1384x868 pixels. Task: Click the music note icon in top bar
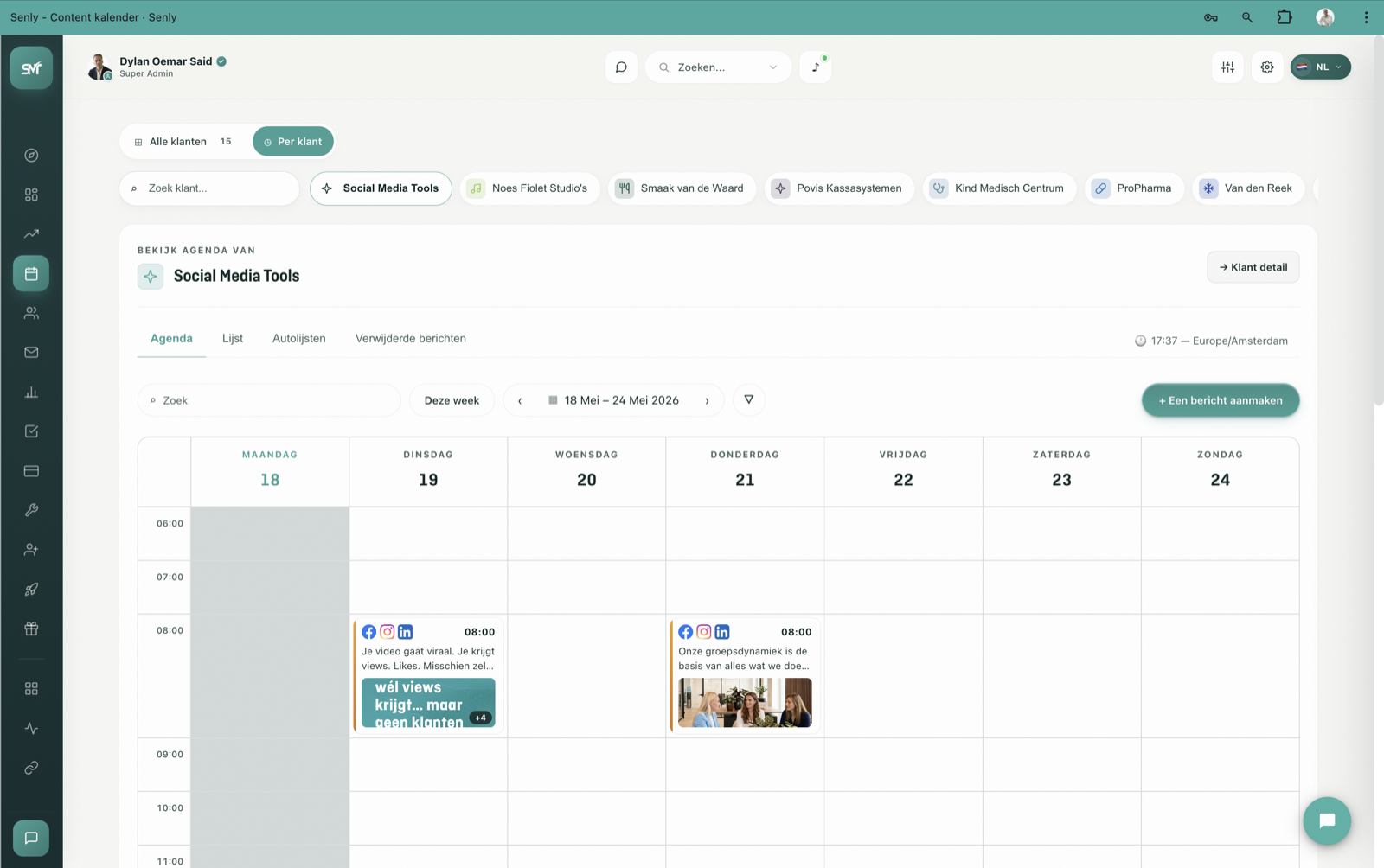point(816,67)
